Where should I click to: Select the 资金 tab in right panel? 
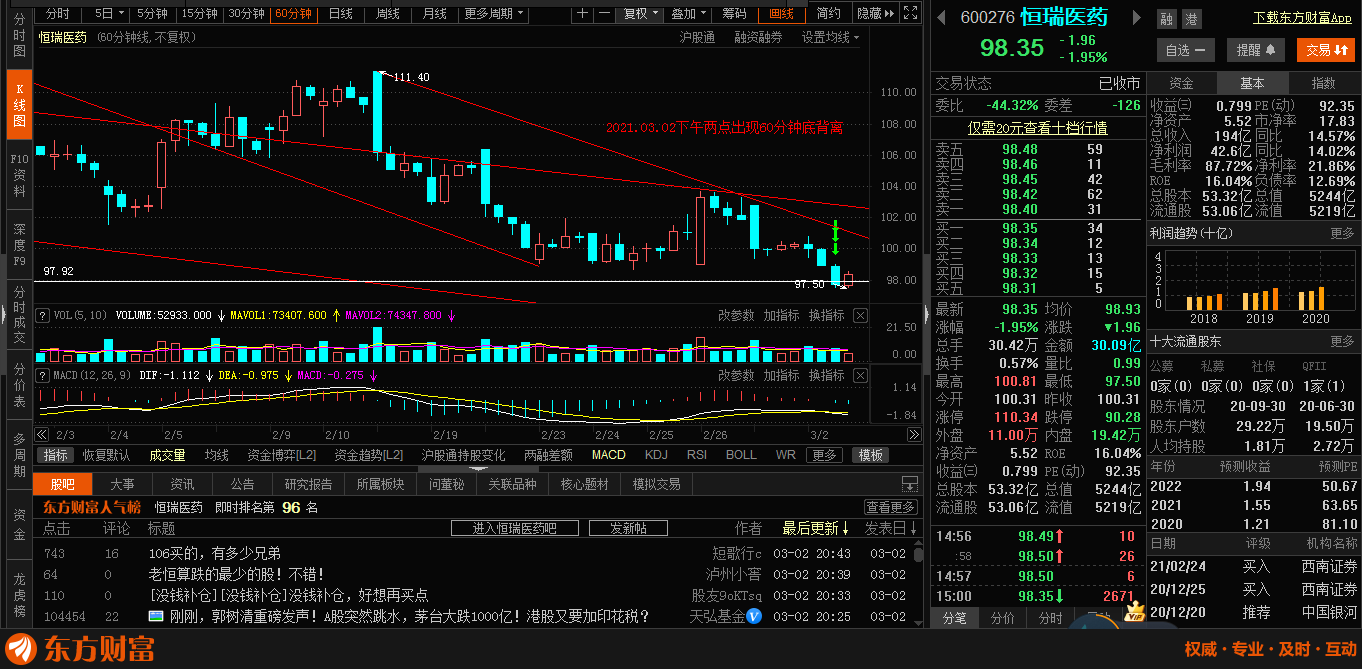pyautogui.click(x=1181, y=84)
